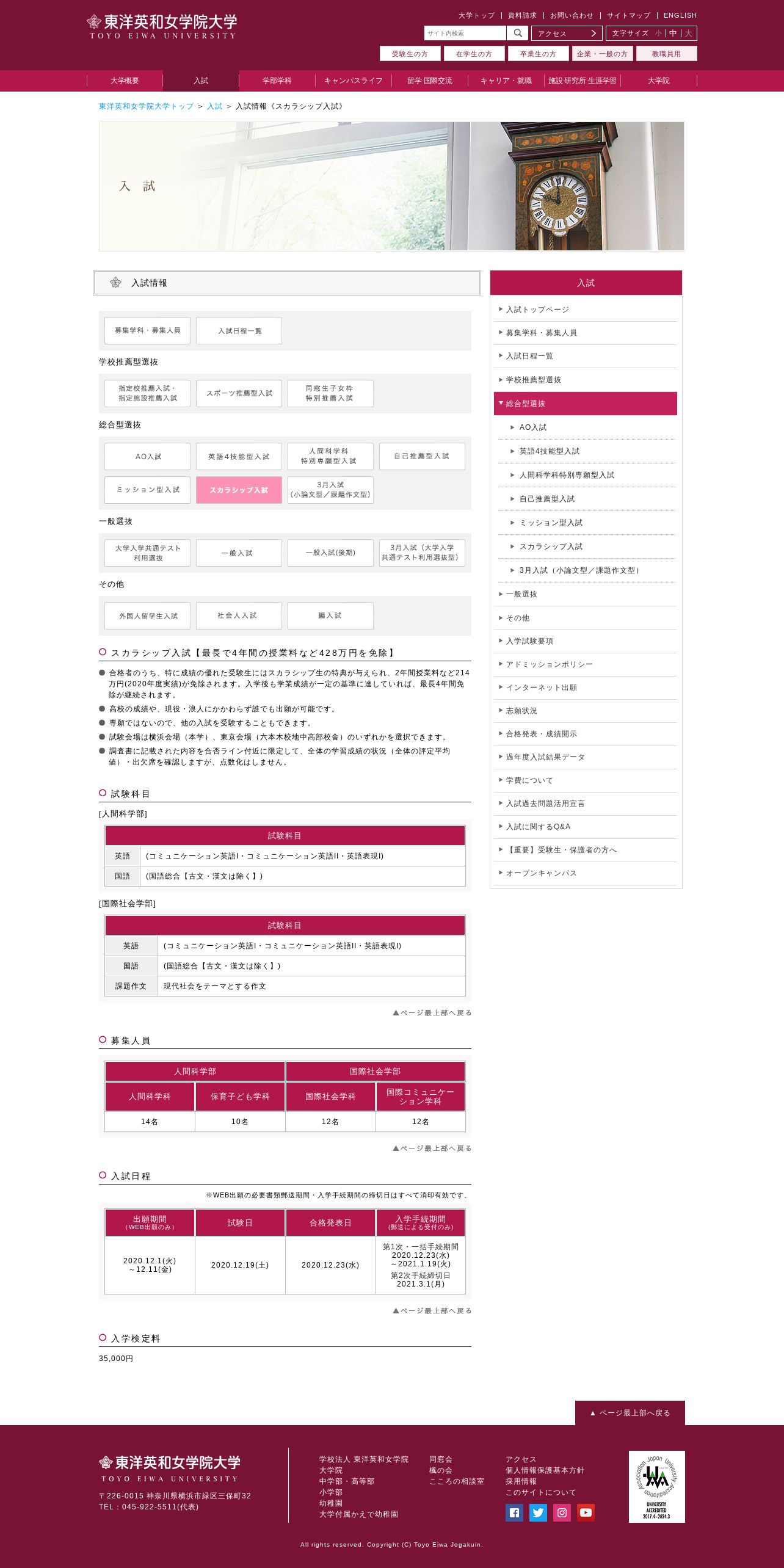
Task: Open スカラシップ入試 in sidebar submenu
Action: [587, 546]
